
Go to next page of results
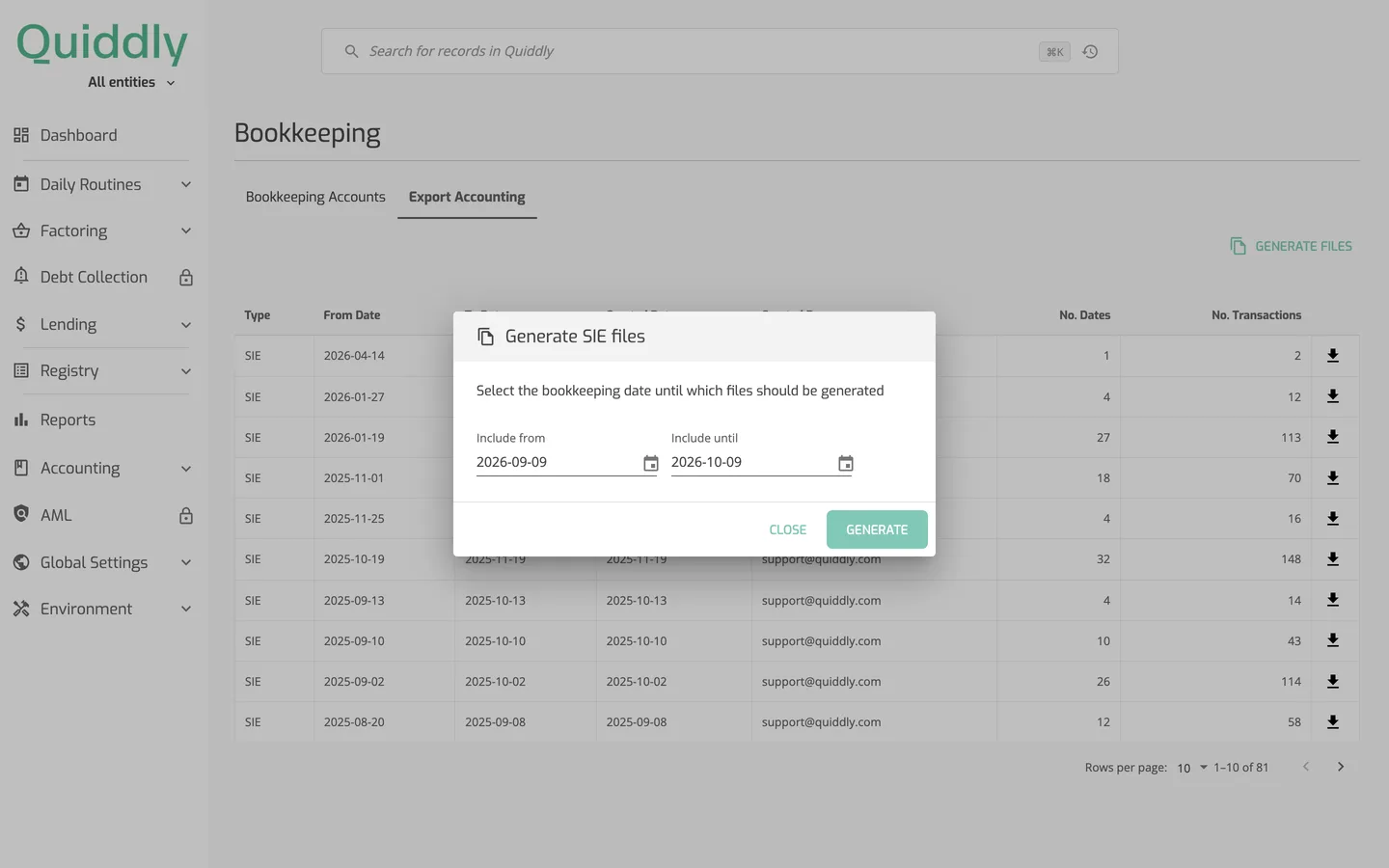pyautogui.click(x=1341, y=767)
